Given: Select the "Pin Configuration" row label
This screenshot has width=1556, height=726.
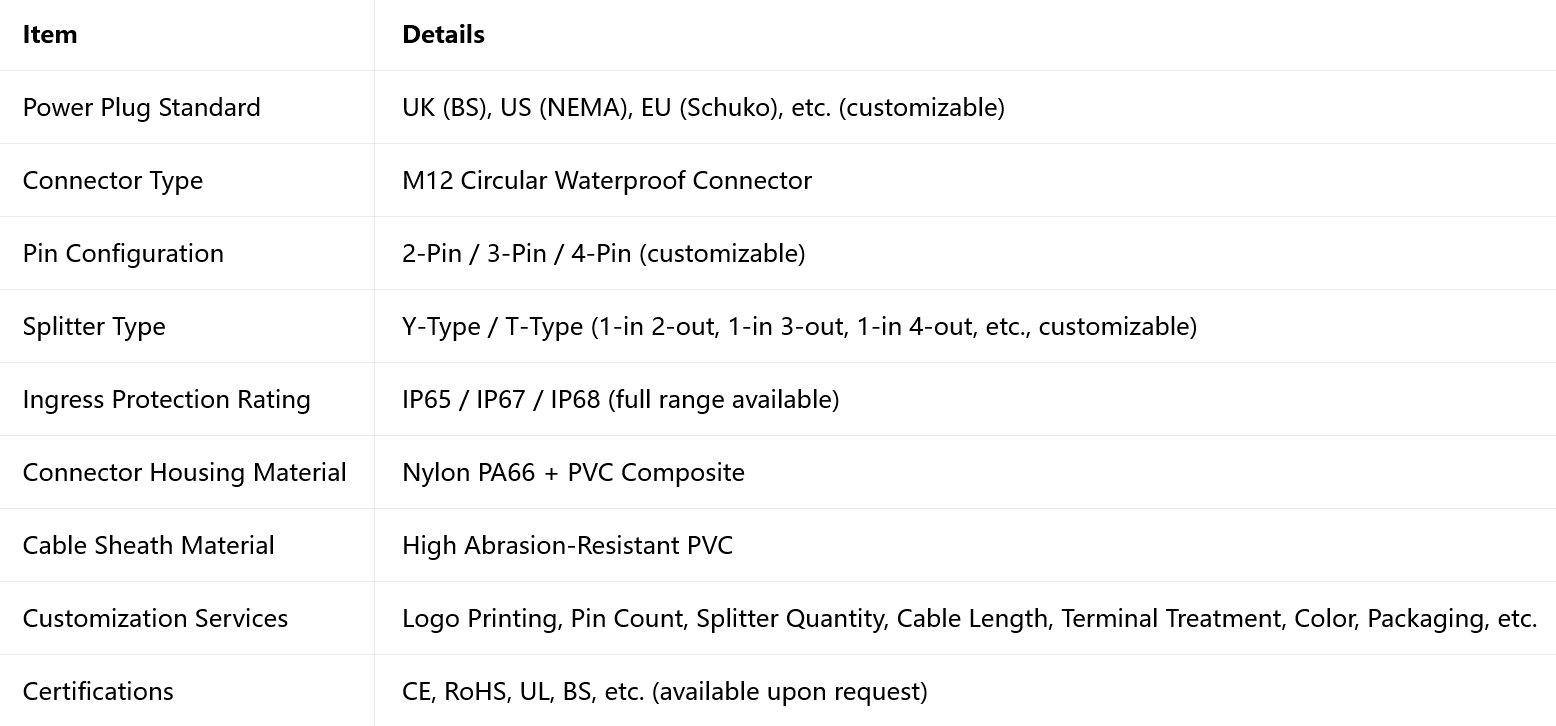Looking at the screenshot, I should click(123, 254).
